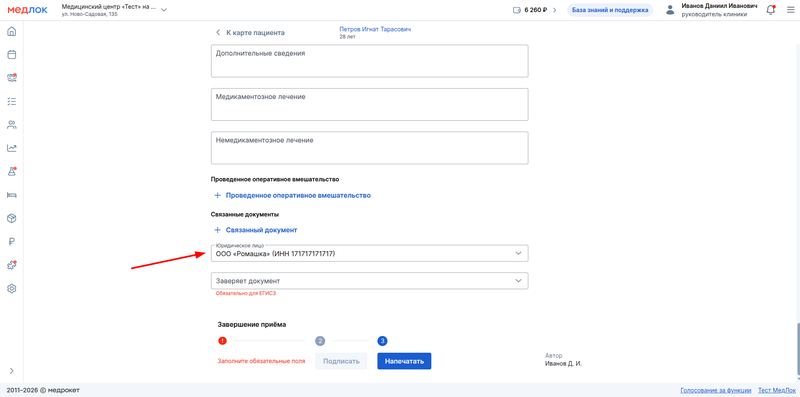This screenshot has width=800, height=397.
Task: Click the wallet balance icon
Action: 516,10
